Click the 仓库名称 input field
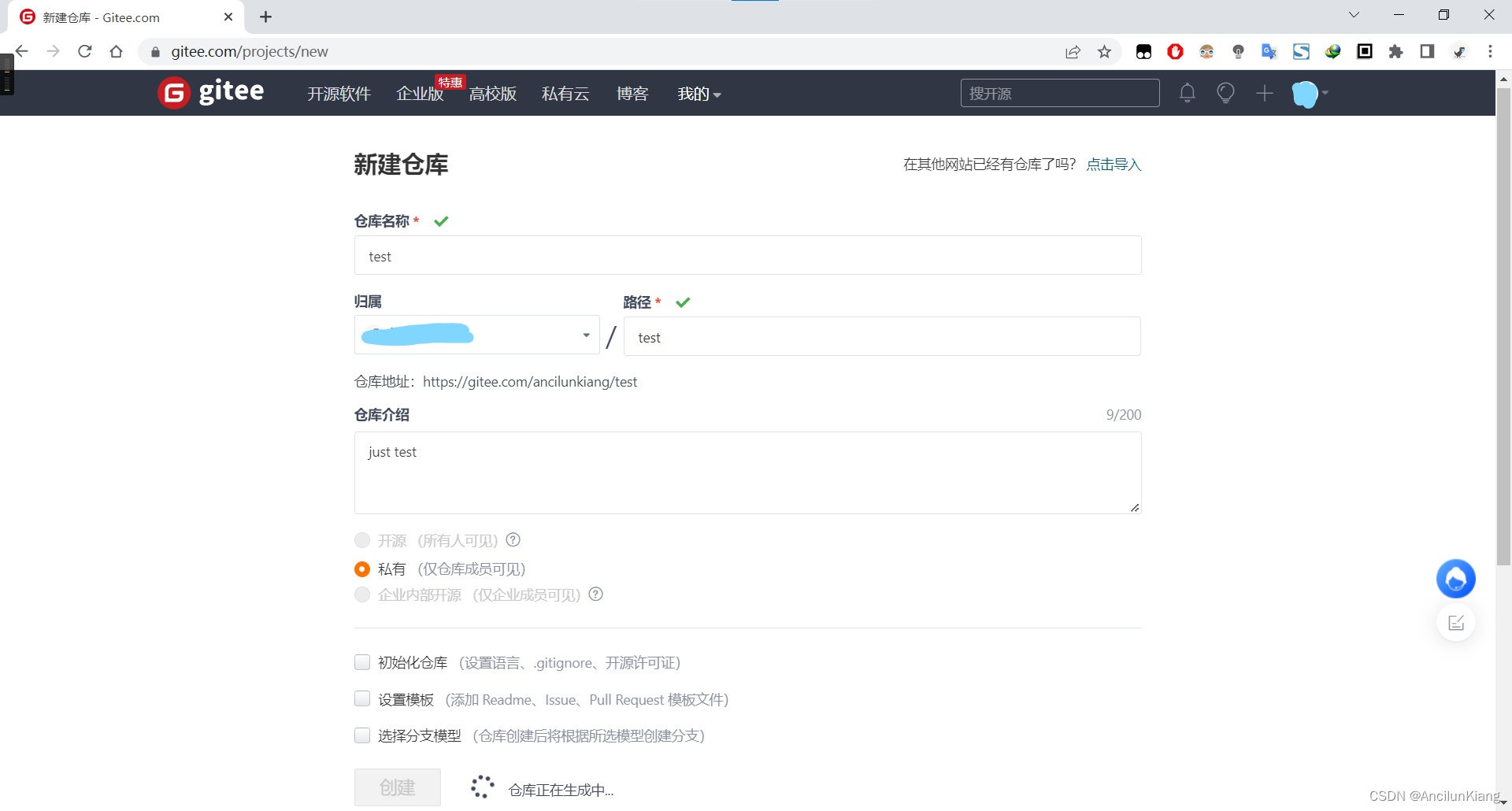The height and width of the screenshot is (811, 1512). point(747,256)
